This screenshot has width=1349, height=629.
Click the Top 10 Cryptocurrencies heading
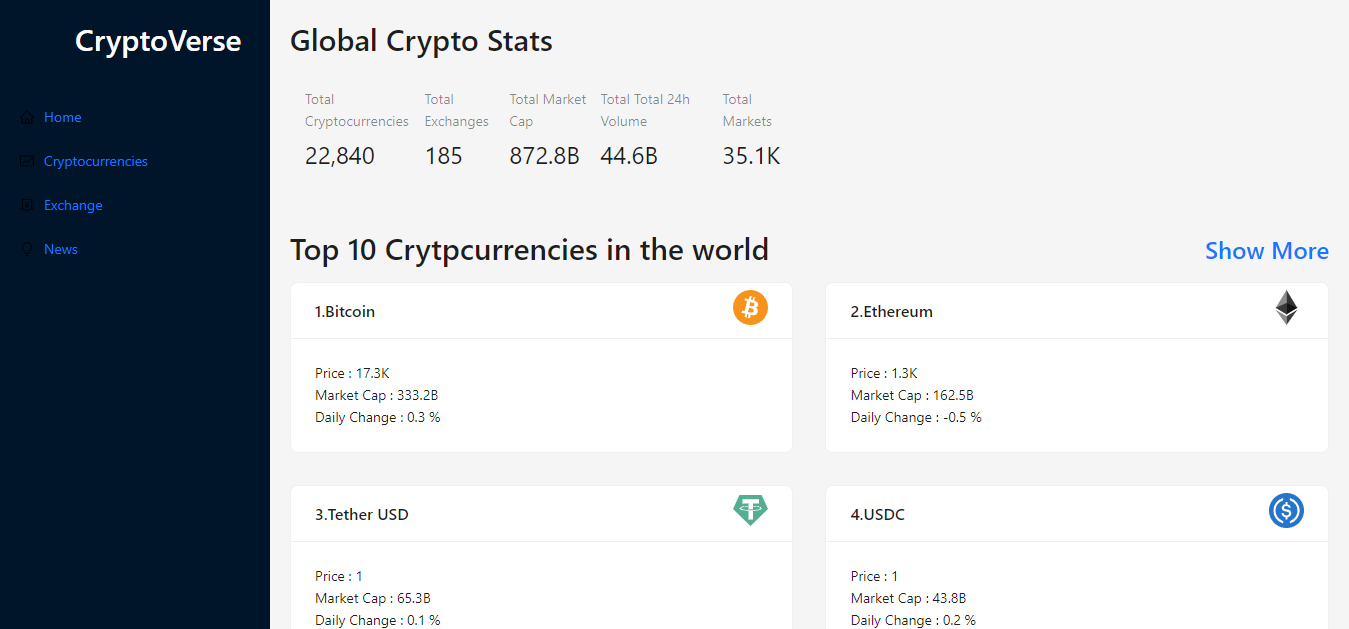pyautogui.click(x=529, y=250)
